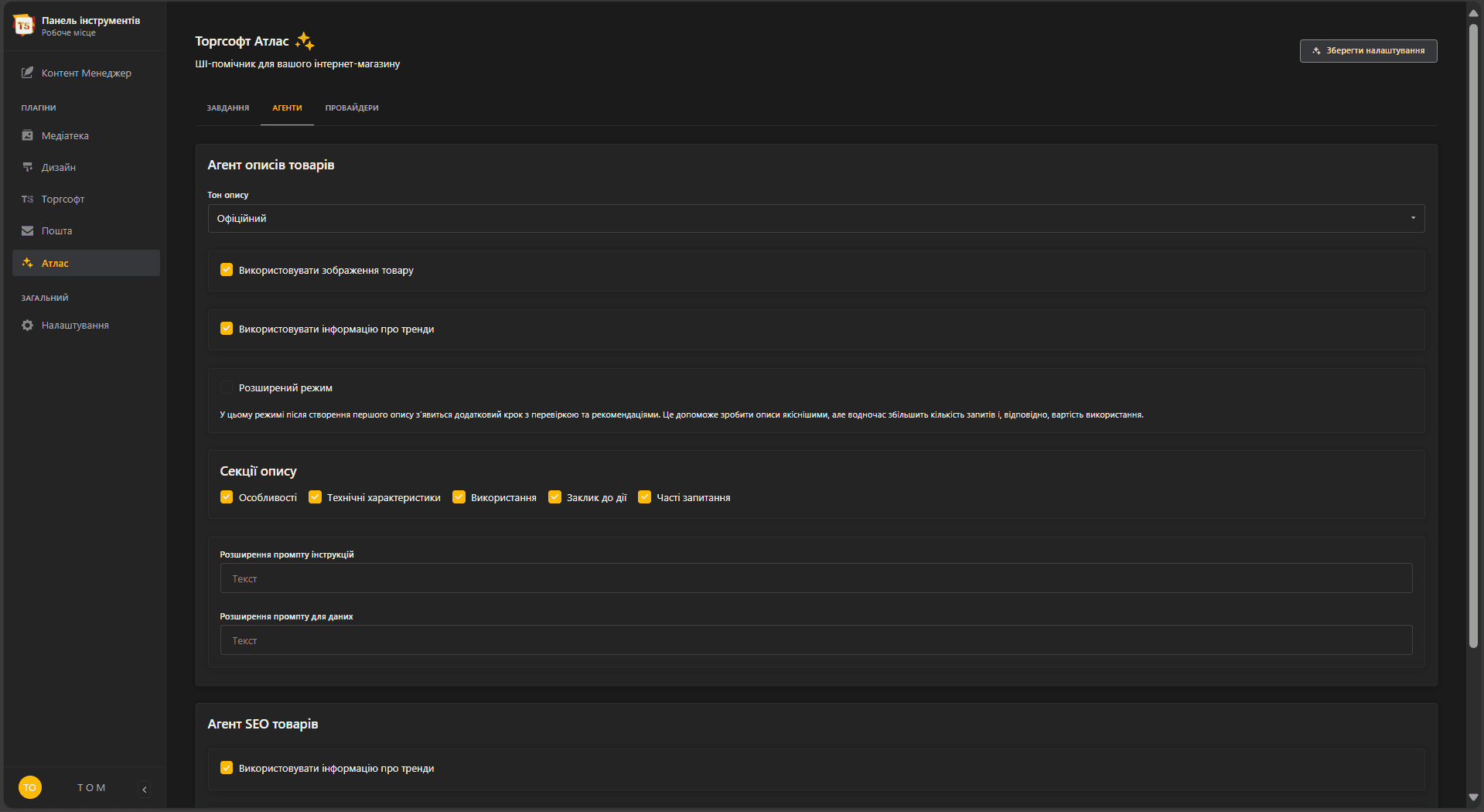
Task: Enable the Розширений режим checkbox
Action: click(x=227, y=387)
